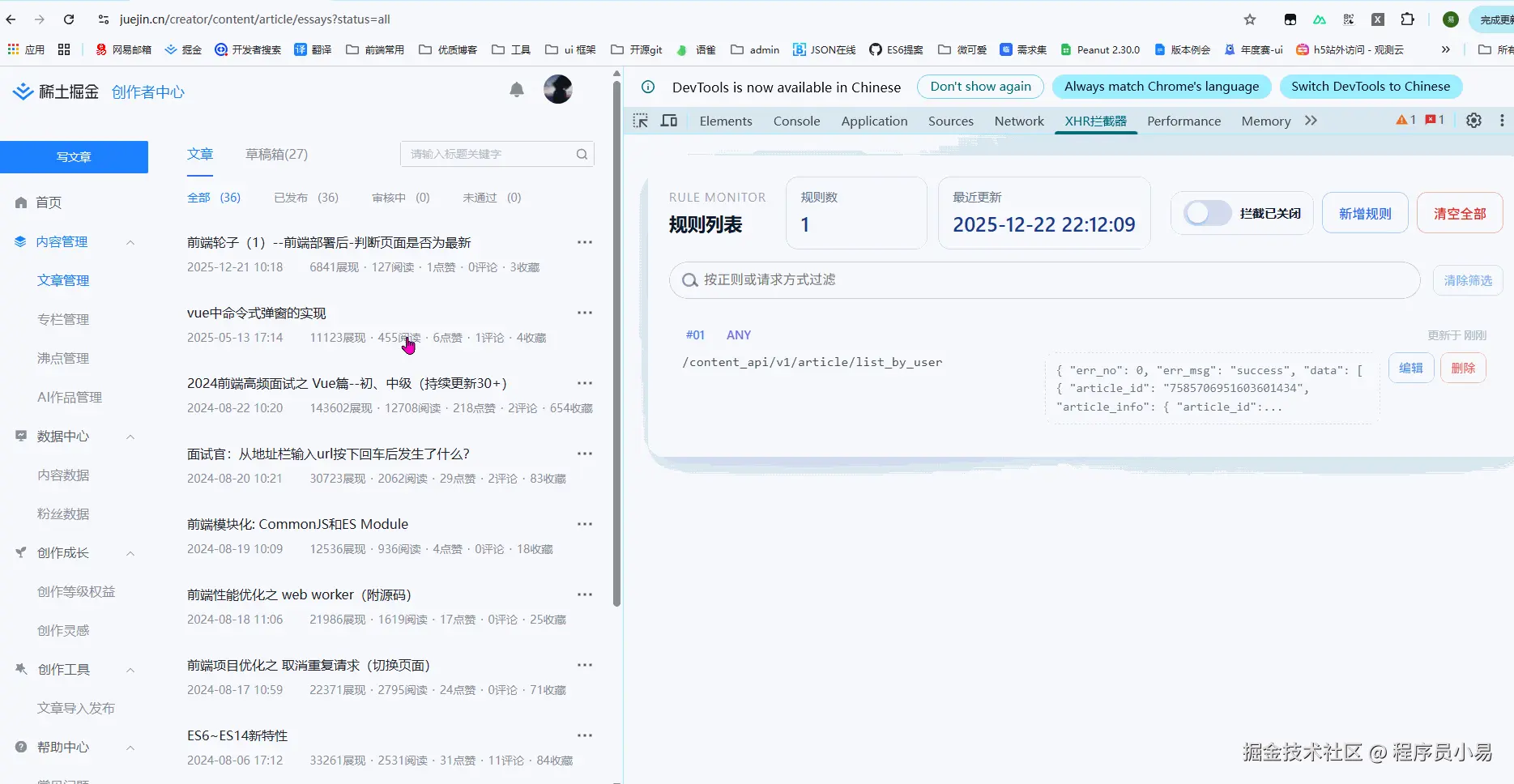Expand hidden DevTools panels via the chevron
Viewport: 1514px width, 784px height.
coord(1311,120)
